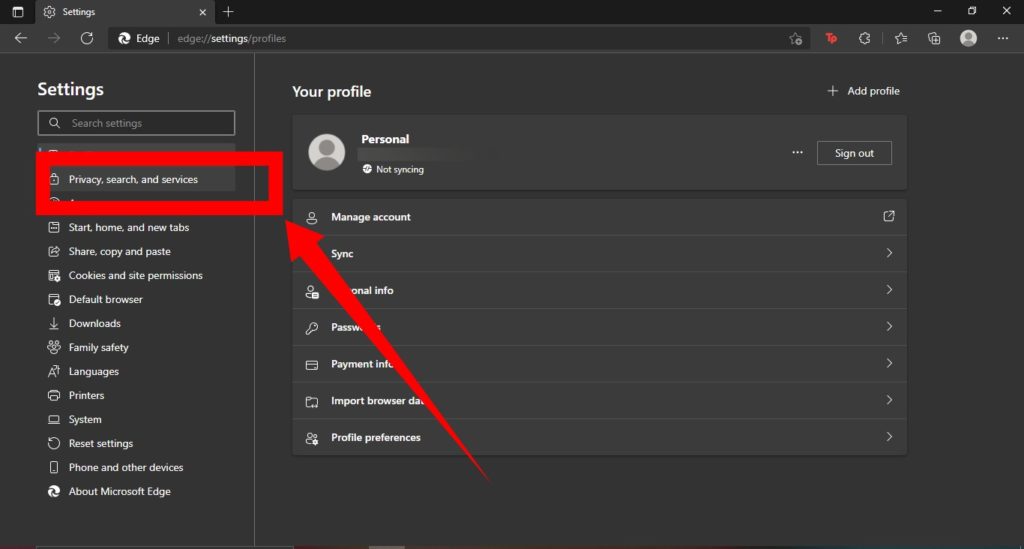Open the profile avatar in toolbar
The image size is (1024, 549).
968,39
